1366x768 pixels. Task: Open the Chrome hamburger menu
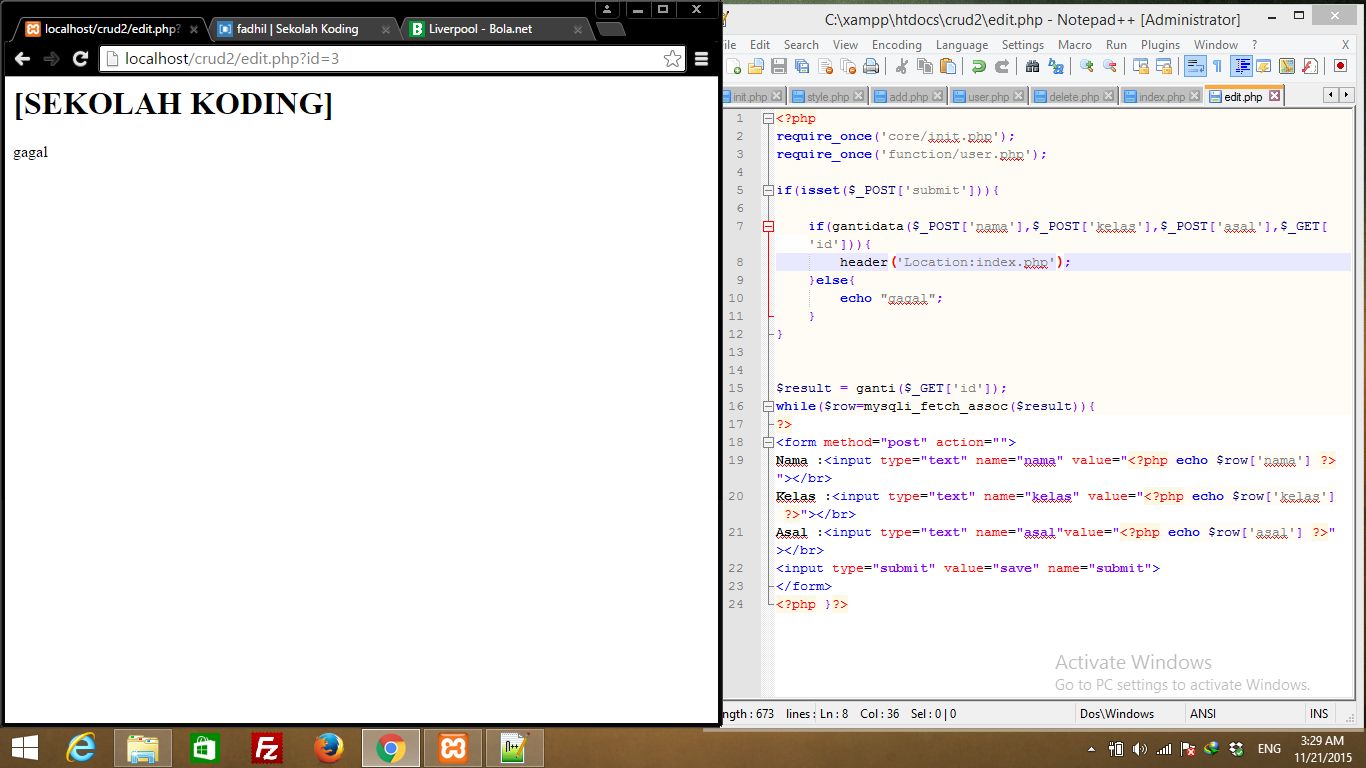(702, 59)
